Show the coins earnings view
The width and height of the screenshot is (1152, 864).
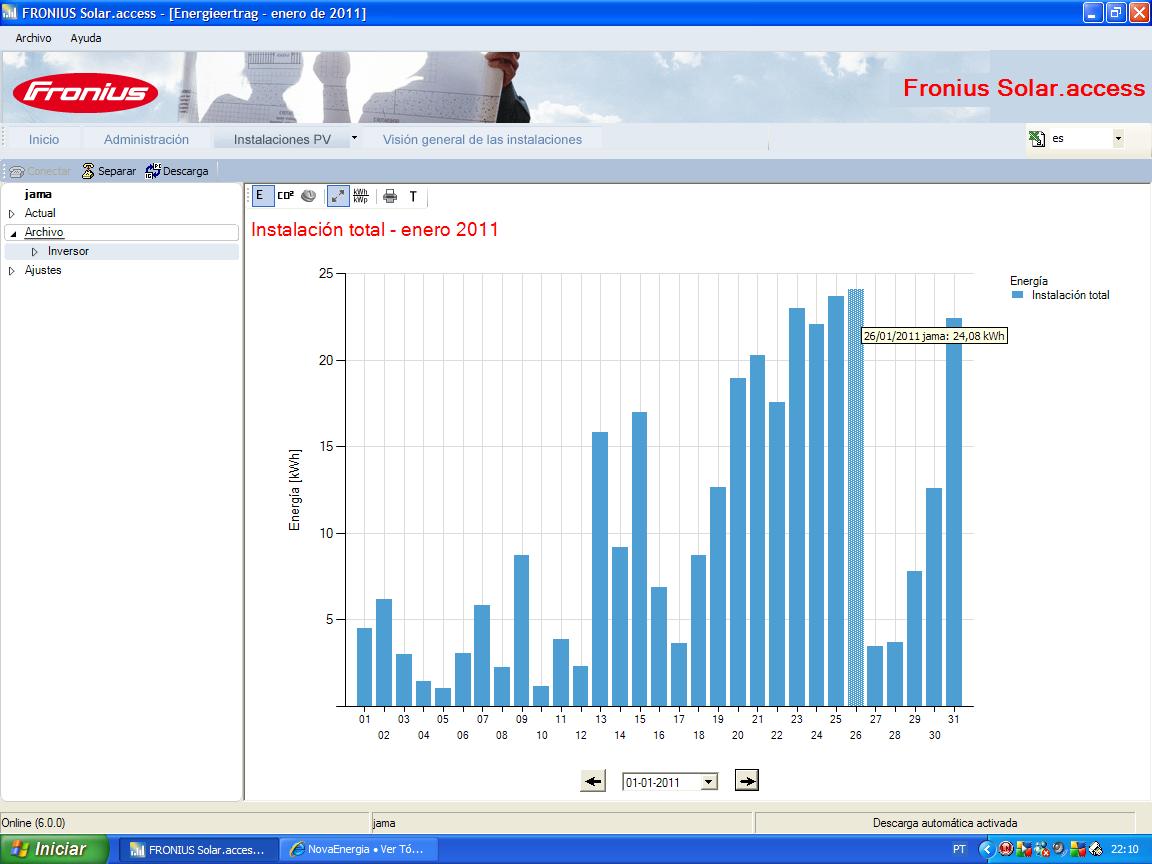click(x=309, y=195)
